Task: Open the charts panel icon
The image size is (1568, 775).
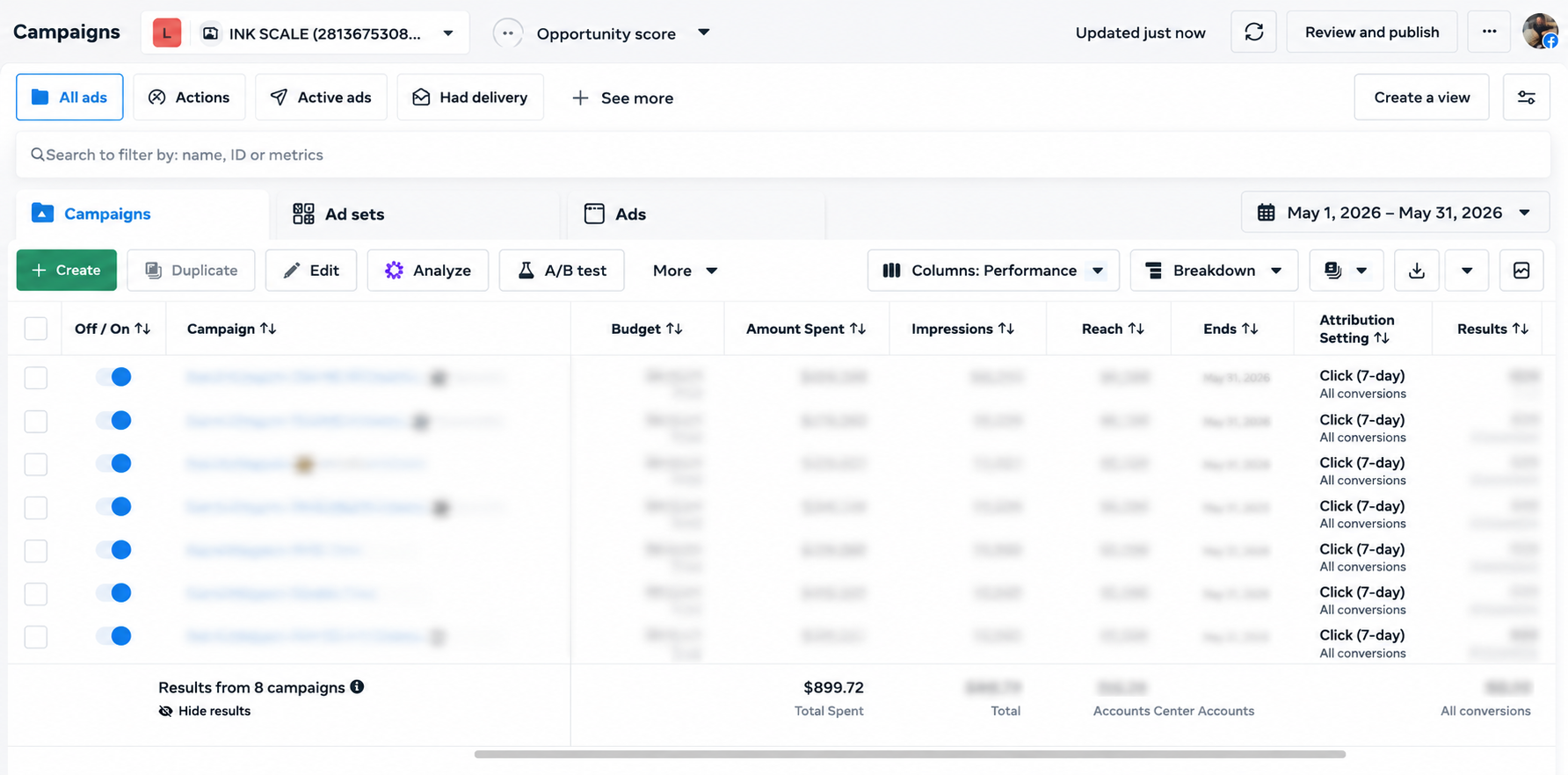Action: 1521,271
